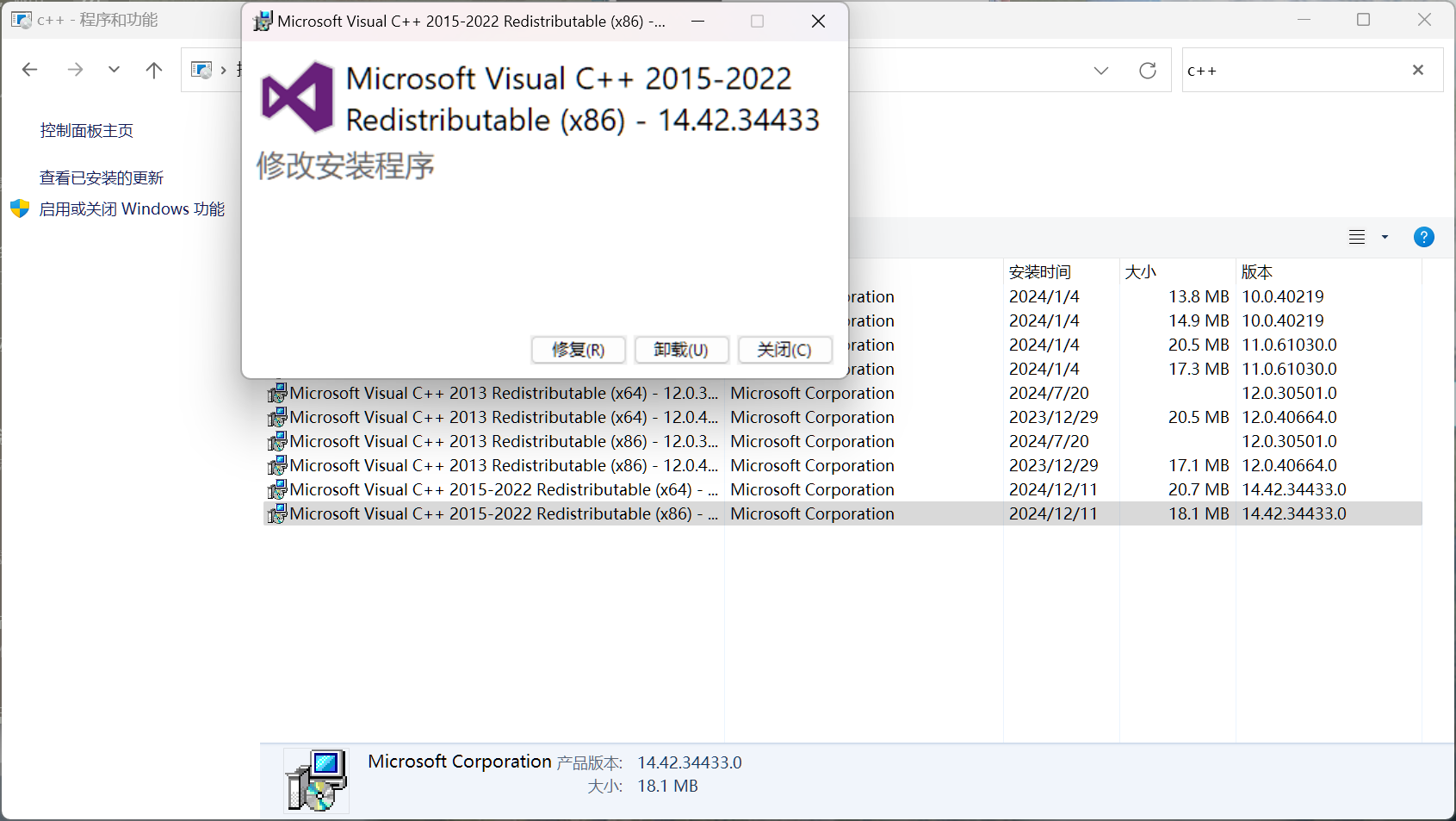Viewport: 1456px width, 821px height.
Task: Click version 10.0.40219 with size 13.8 MB
Action: pos(1283,296)
